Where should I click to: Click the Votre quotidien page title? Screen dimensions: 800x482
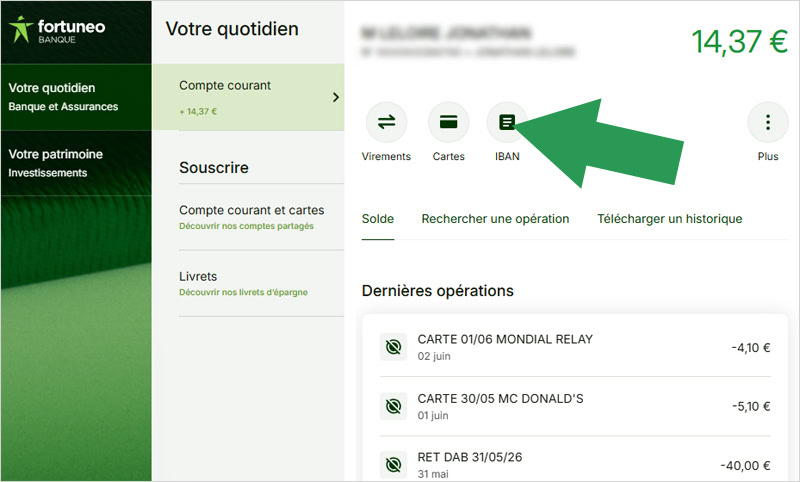[x=232, y=29]
